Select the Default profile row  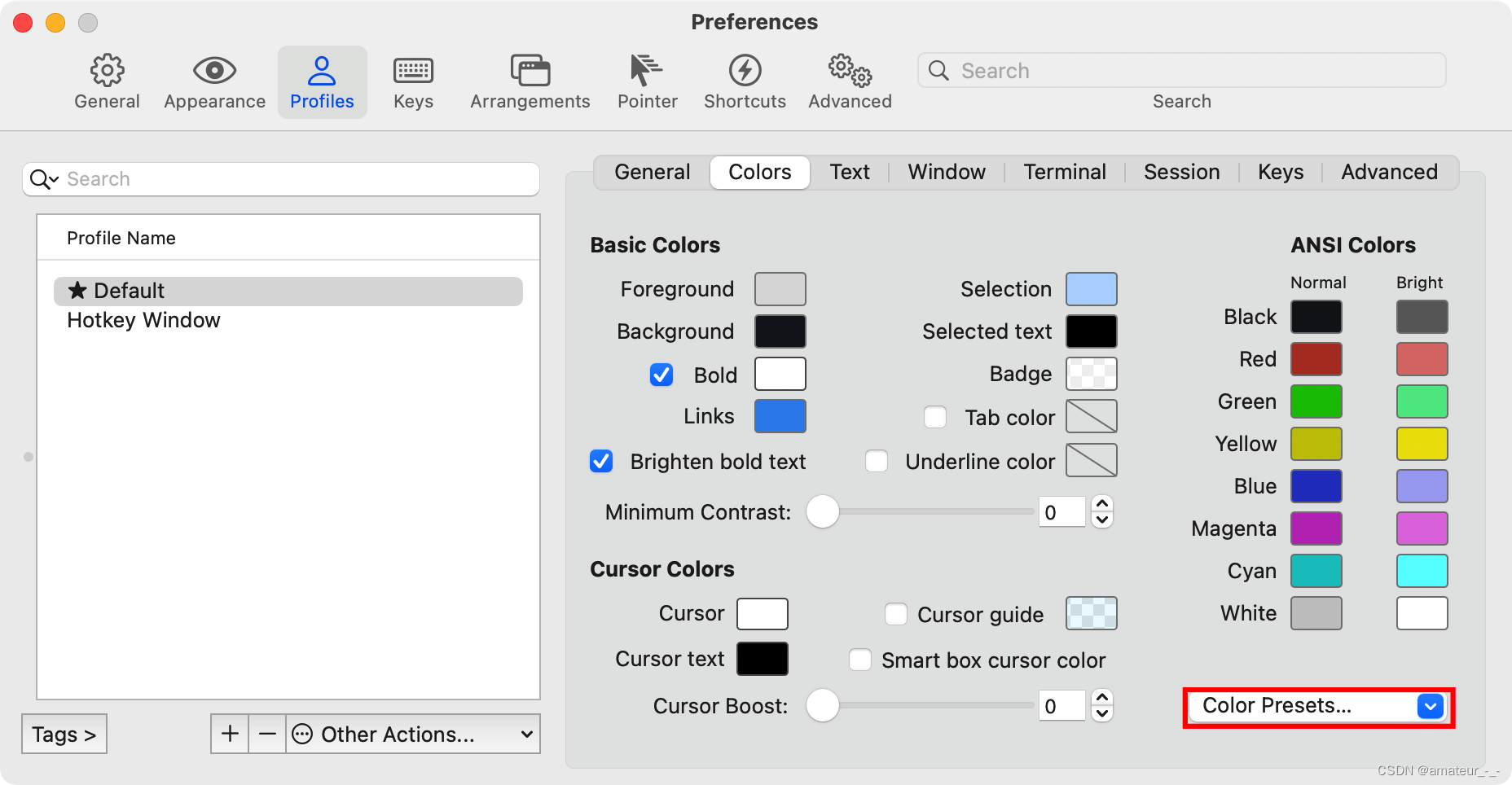pyautogui.click(x=288, y=291)
